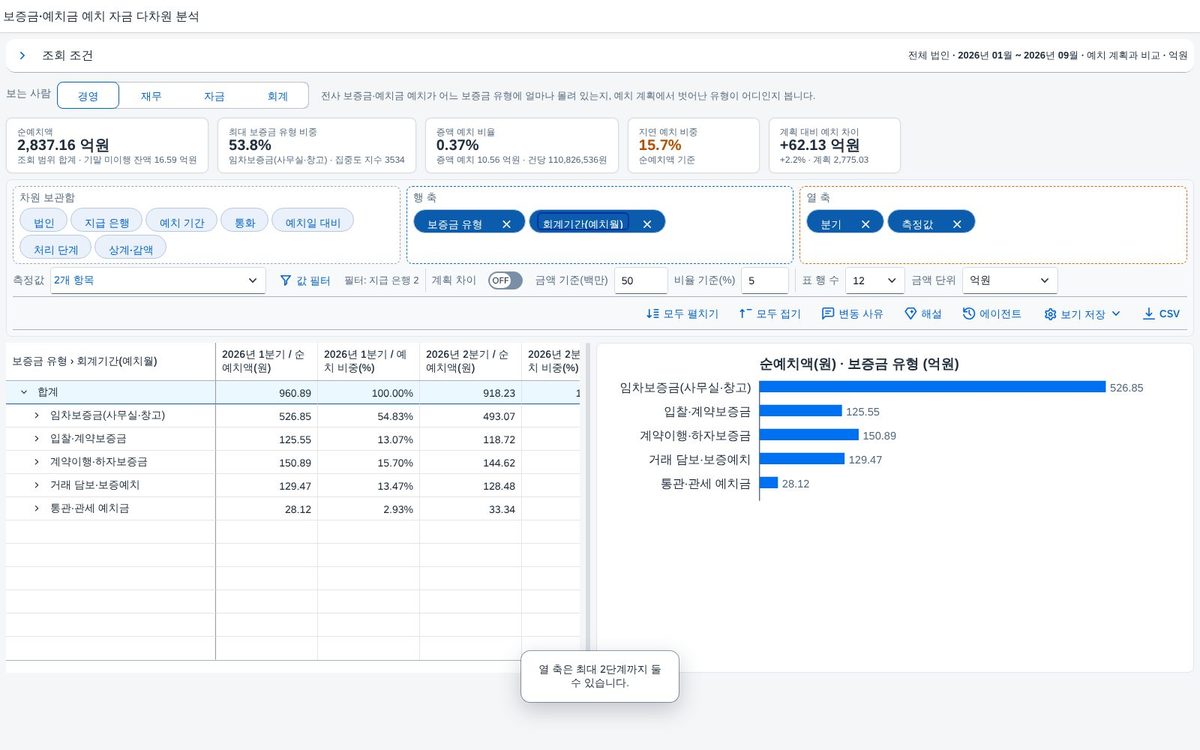Pick the 법인 dimension chip
Viewport: 1200px width, 750px height.
(43, 223)
